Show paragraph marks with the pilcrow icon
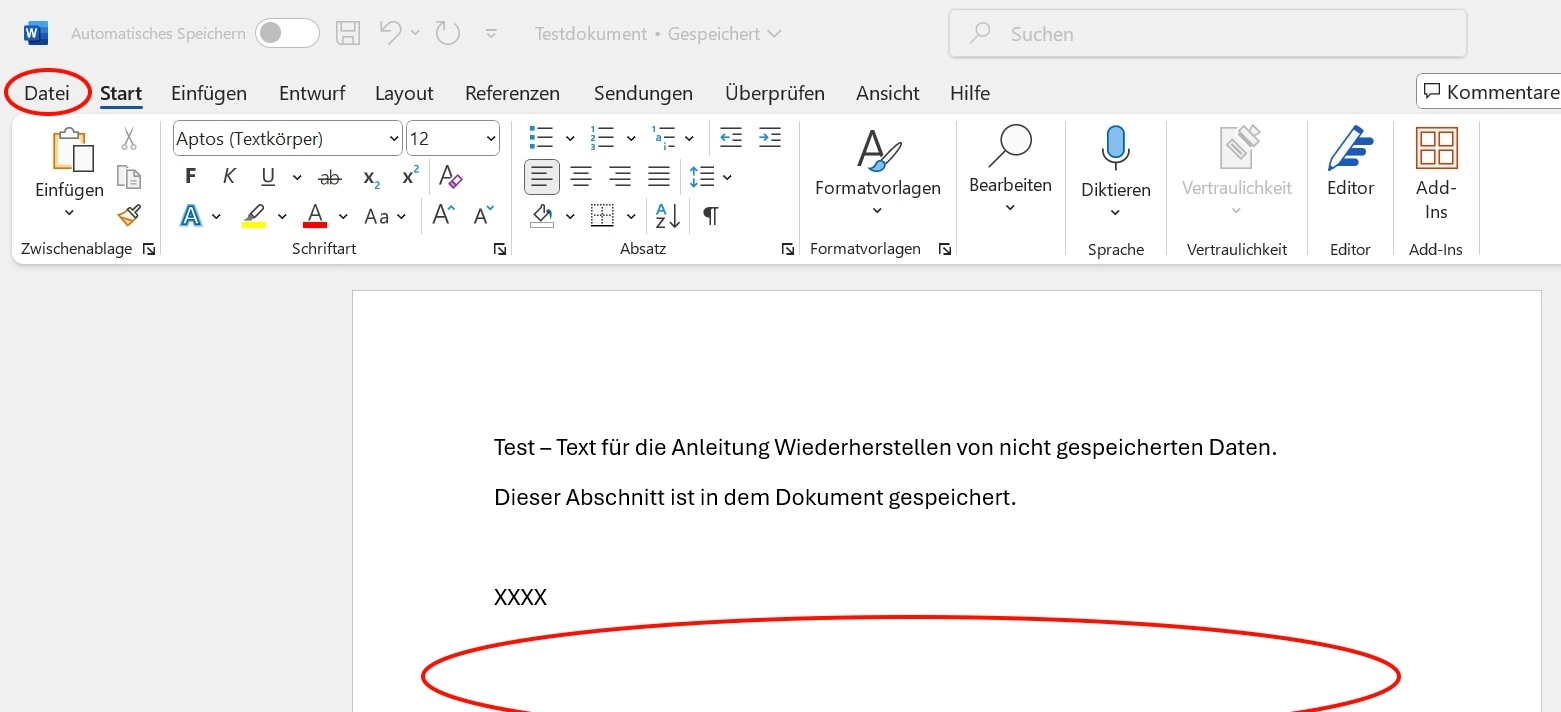 coord(710,216)
